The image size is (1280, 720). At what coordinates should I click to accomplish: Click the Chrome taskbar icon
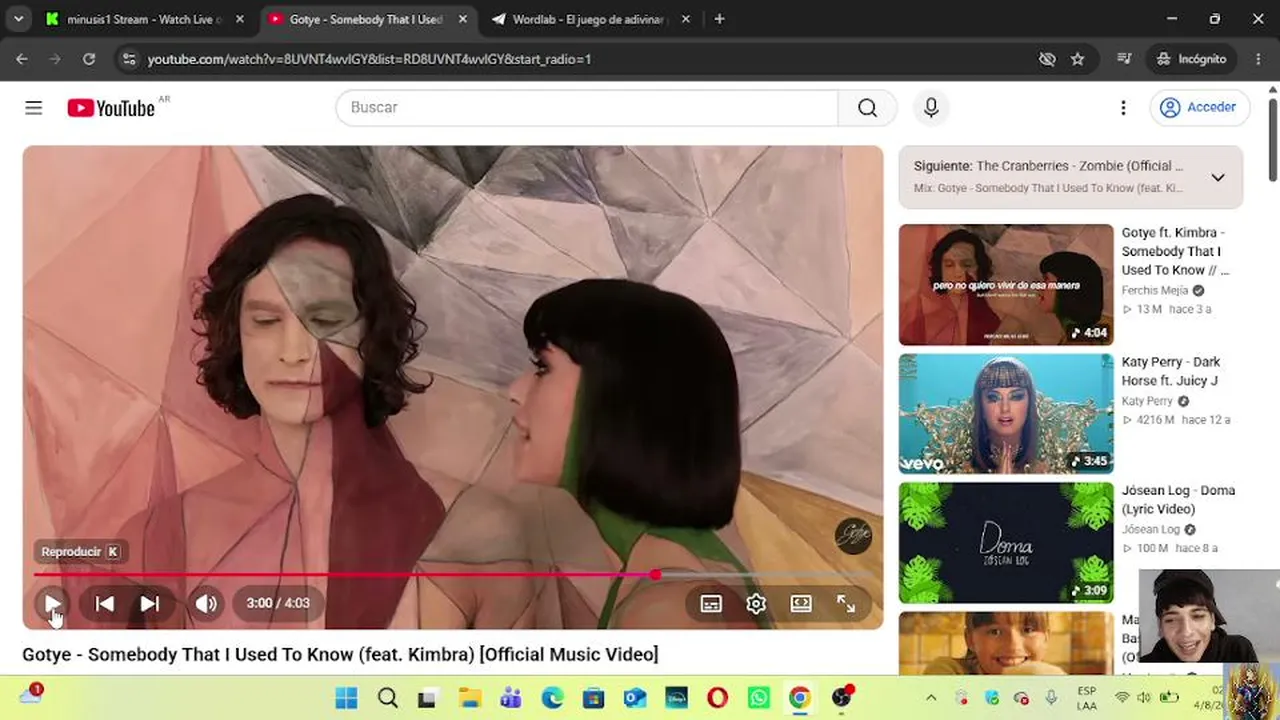click(x=800, y=698)
